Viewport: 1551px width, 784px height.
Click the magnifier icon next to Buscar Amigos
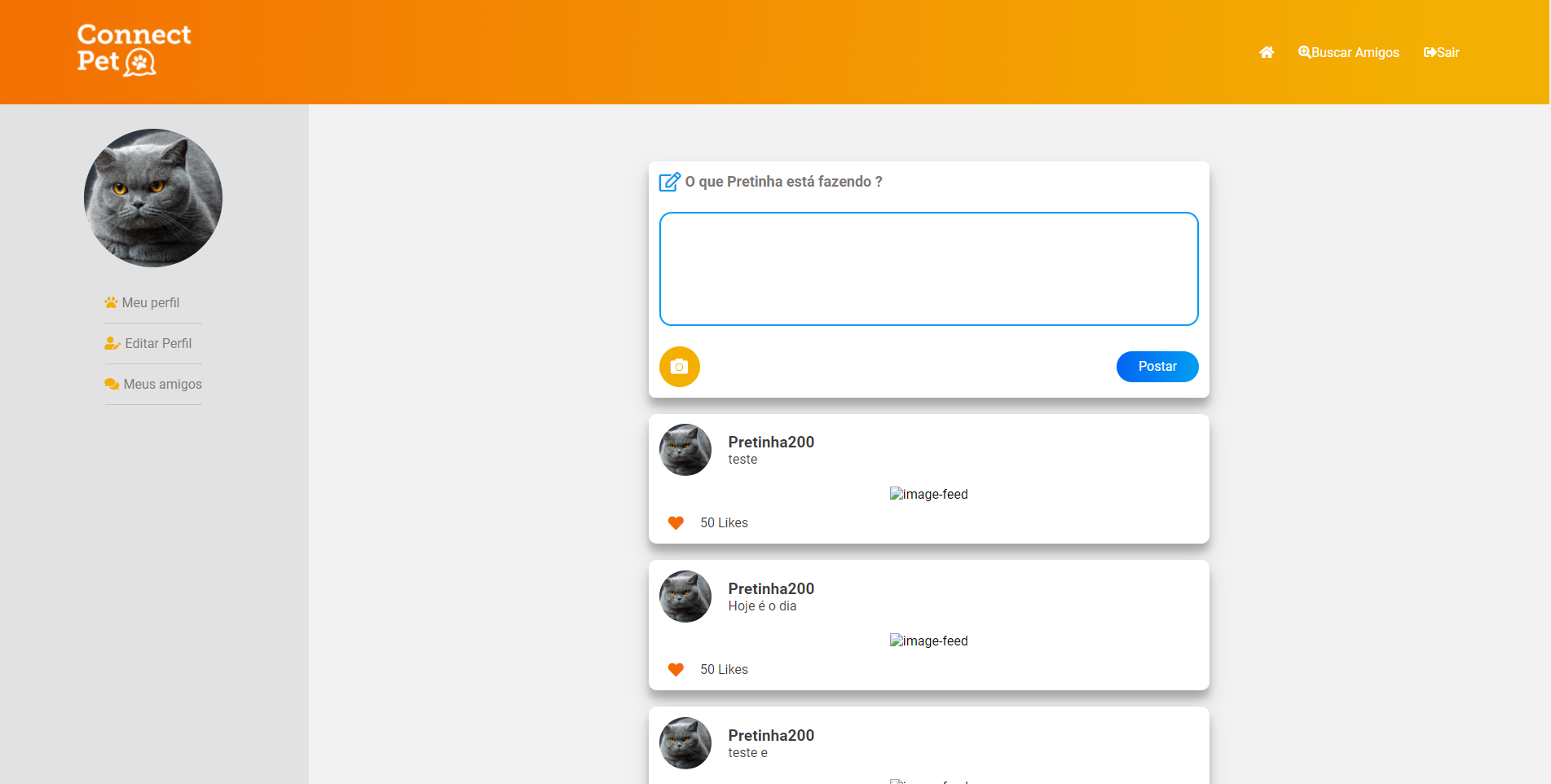click(1303, 51)
